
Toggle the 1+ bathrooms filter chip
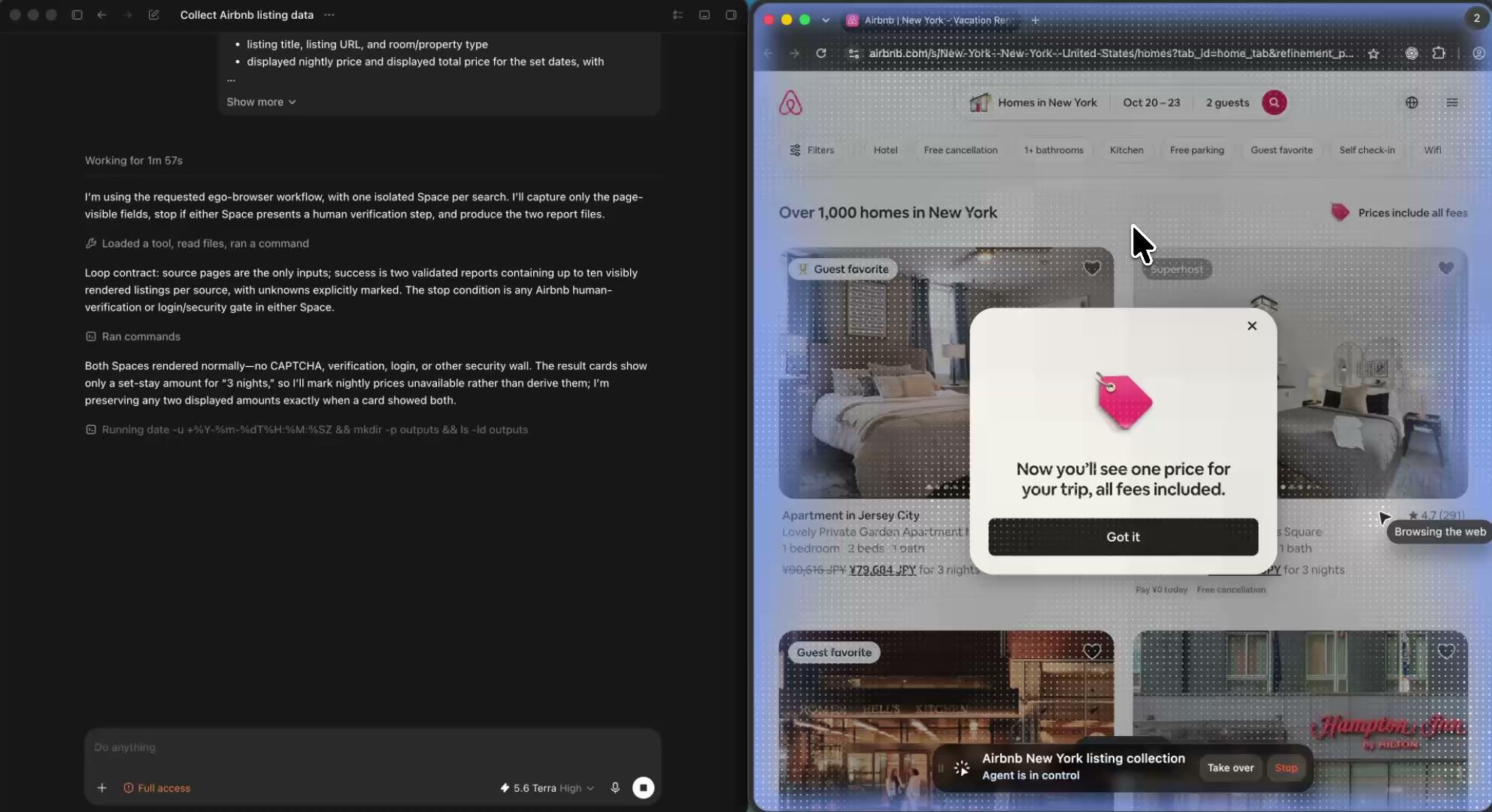(x=1054, y=150)
